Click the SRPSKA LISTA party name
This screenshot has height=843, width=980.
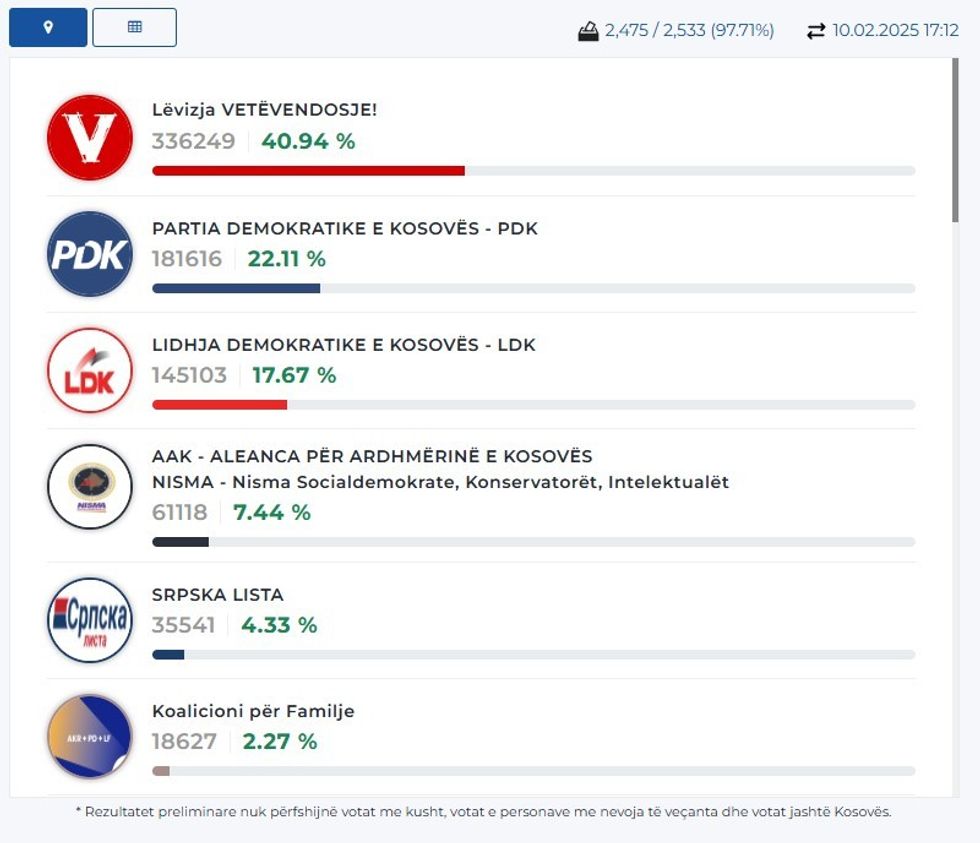tap(217, 595)
